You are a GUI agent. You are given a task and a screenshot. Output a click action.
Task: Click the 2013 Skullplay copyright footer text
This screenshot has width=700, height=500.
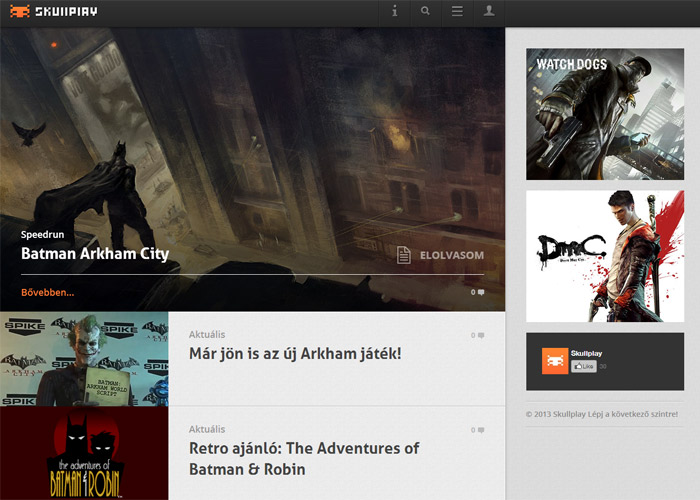point(602,414)
